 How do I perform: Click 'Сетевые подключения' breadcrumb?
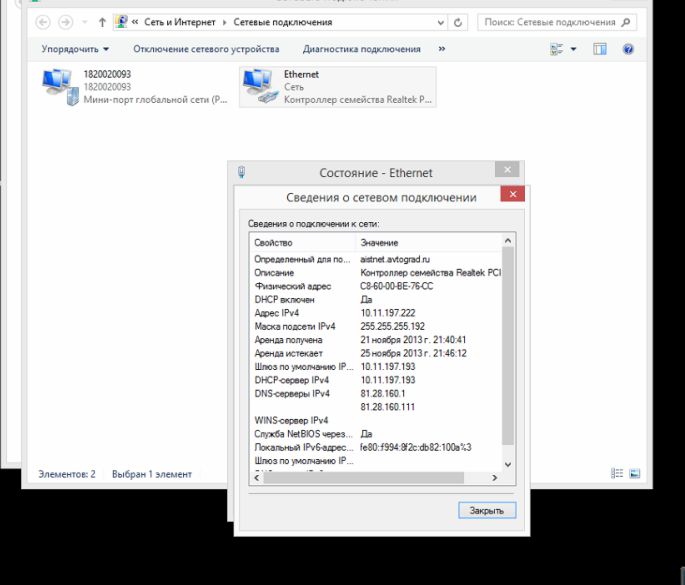tap(283, 22)
